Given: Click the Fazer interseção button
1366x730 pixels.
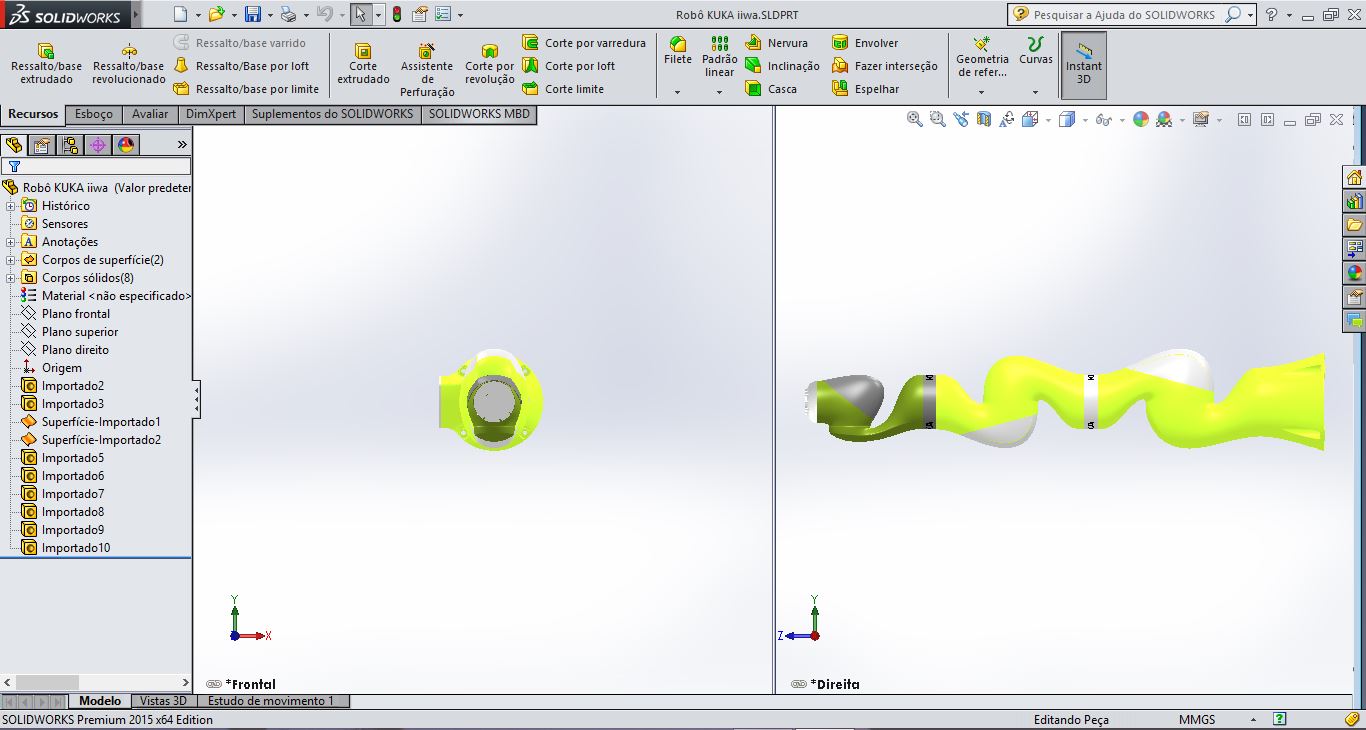Looking at the screenshot, I should (x=885, y=66).
